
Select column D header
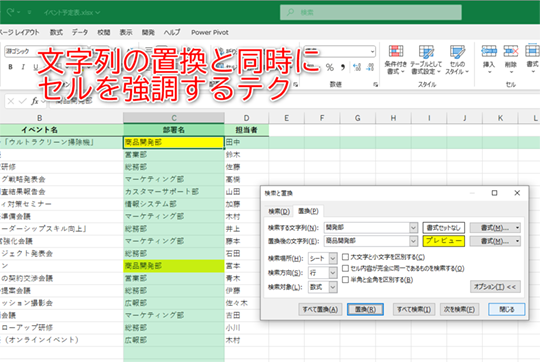tap(247, 118)
